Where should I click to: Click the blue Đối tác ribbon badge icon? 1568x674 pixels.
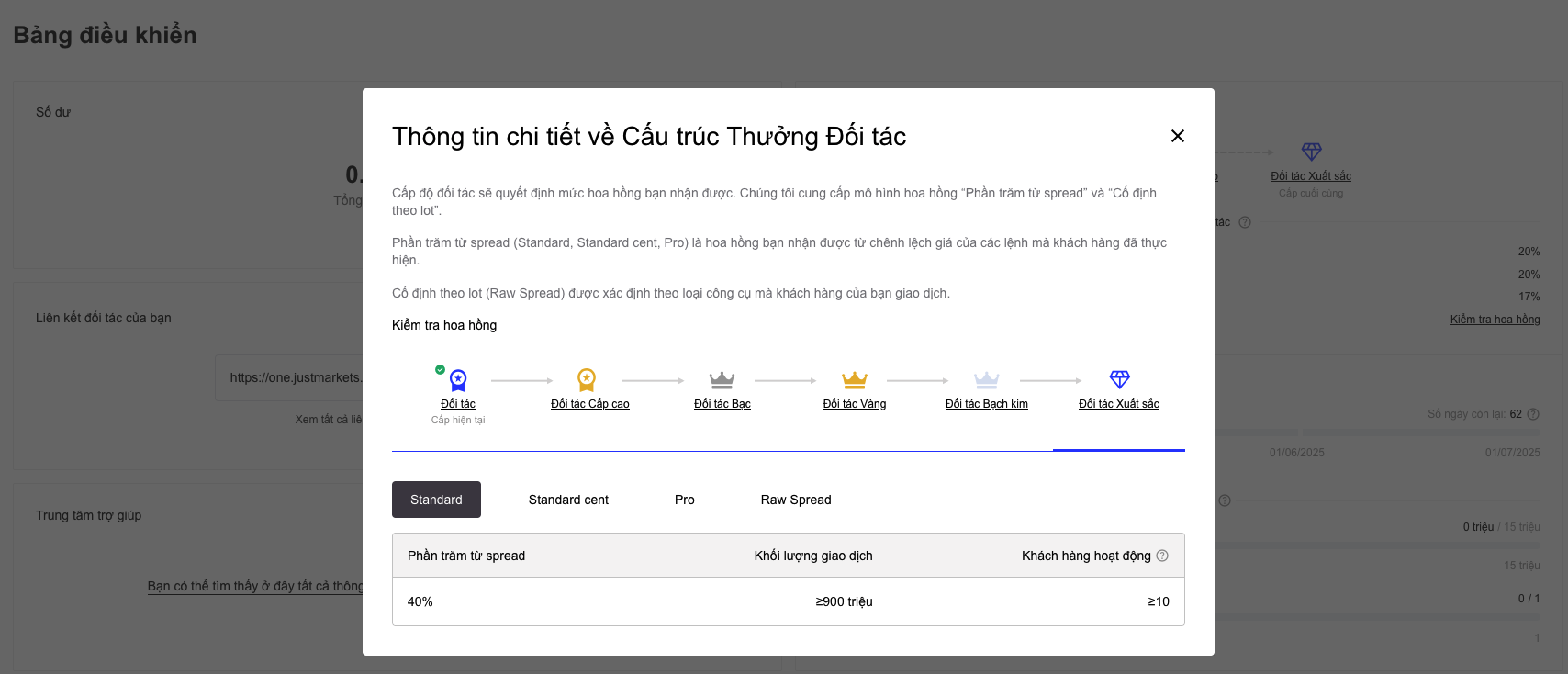458,379
